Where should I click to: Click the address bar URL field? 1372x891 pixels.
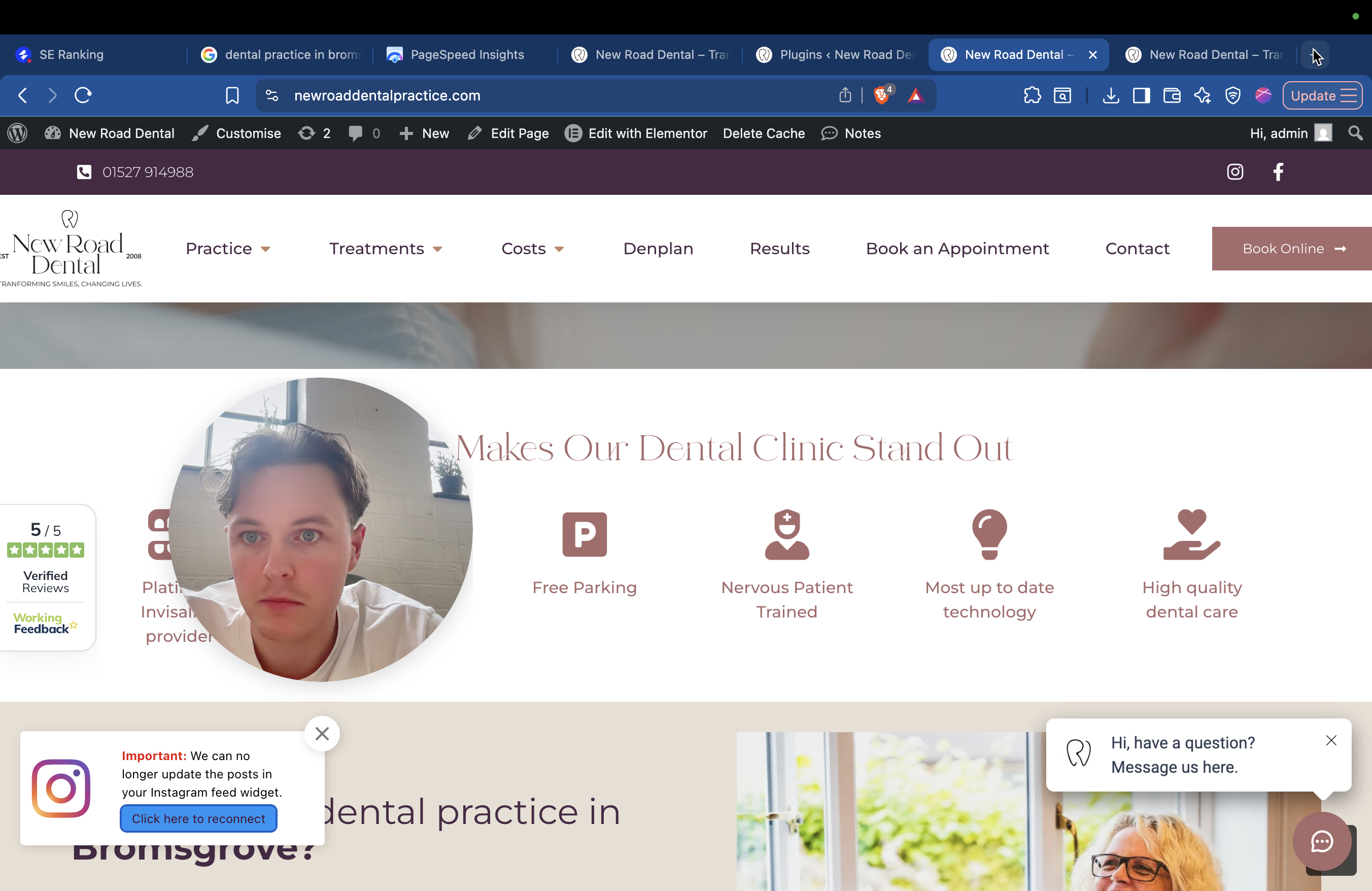click(x=519, y=95)
